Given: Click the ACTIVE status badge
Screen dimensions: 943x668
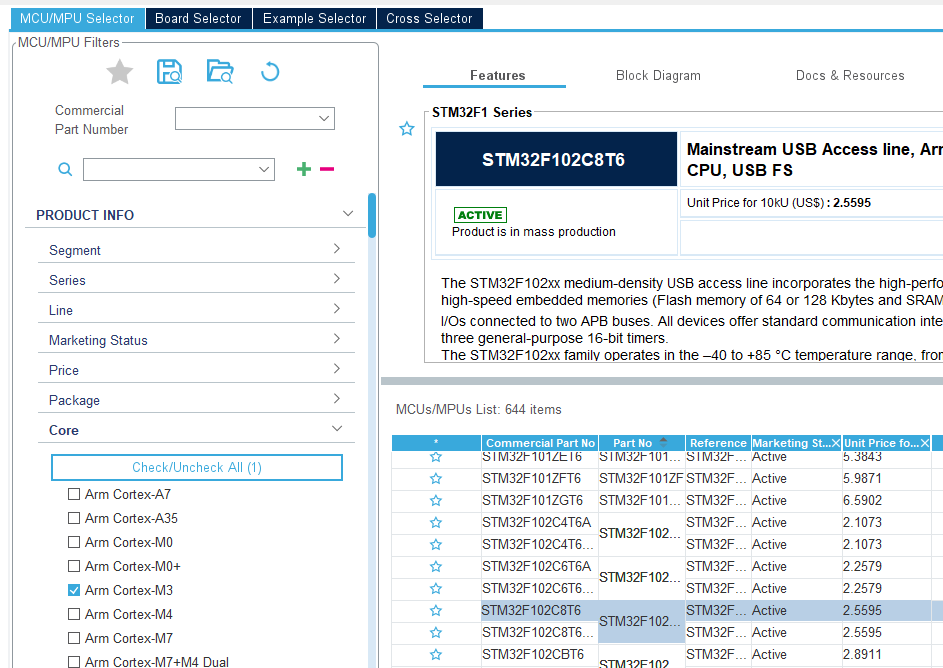Looking at the screenshot, I should click(x=480, y=215).
